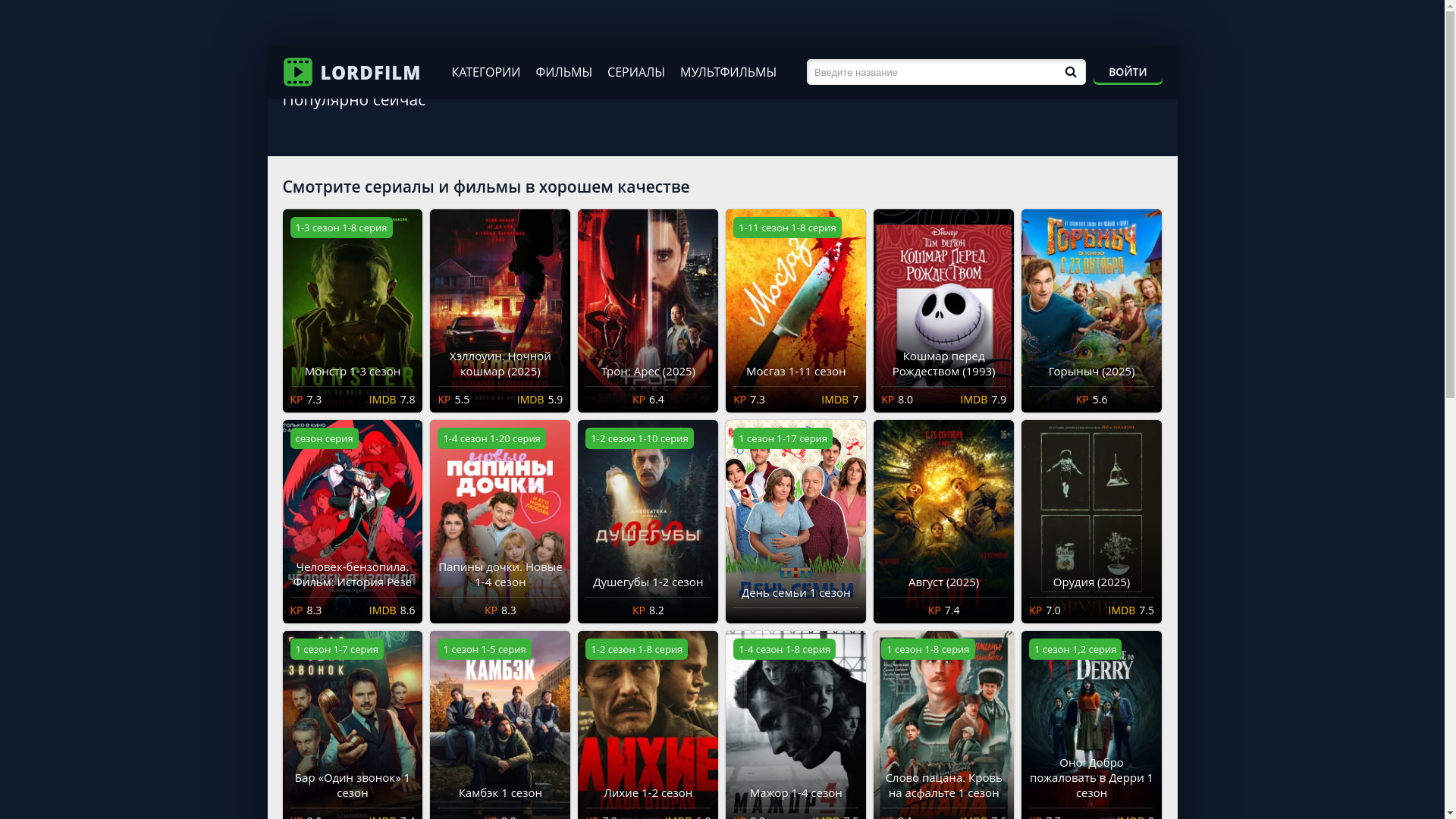Screen dimensions: 1456x819
Task: Open Слово пацана. Кровь на асфальте poster
Action: click(x=943, y=724)
